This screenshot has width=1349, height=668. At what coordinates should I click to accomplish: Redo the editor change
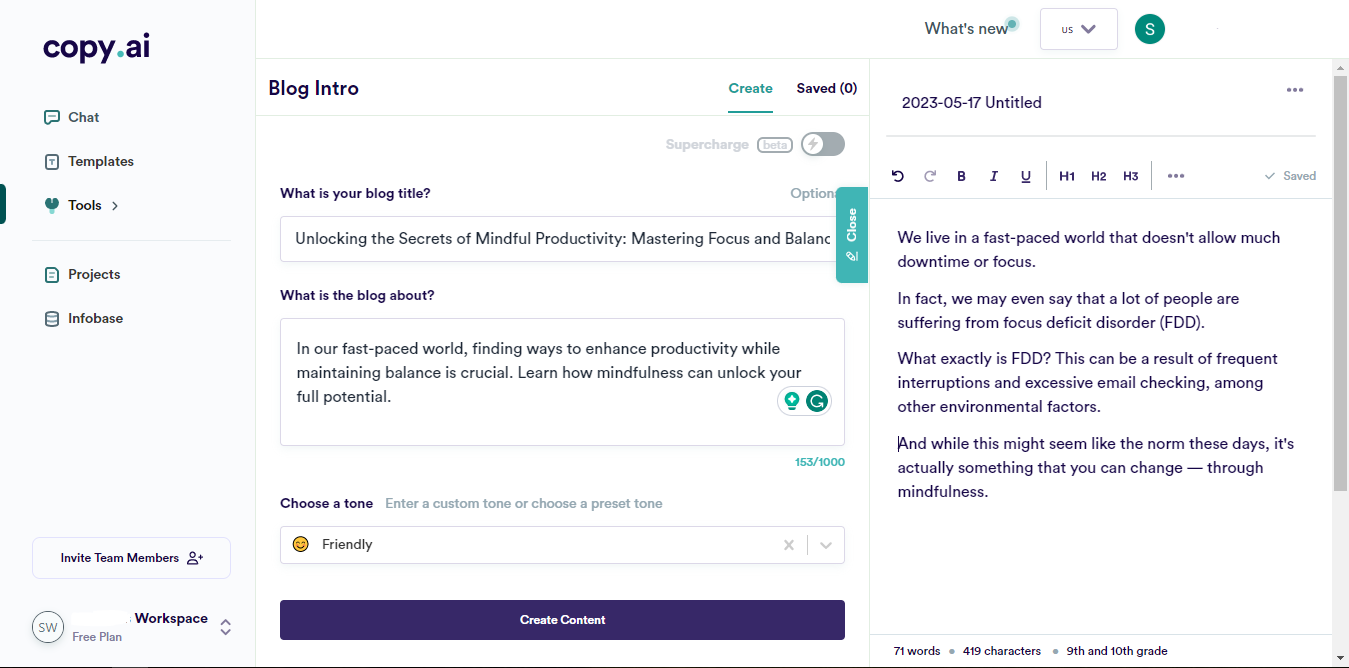click(929, 176)
